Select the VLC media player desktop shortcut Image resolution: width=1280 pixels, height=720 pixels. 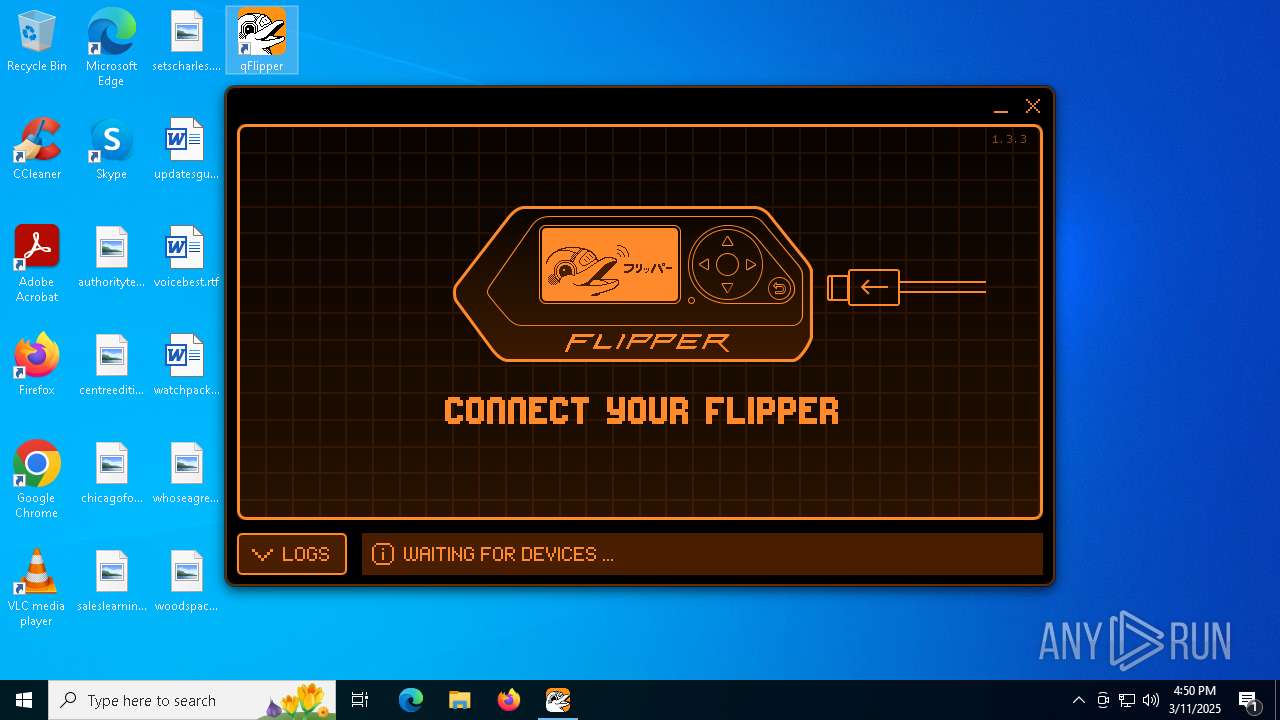coord(37,587)
